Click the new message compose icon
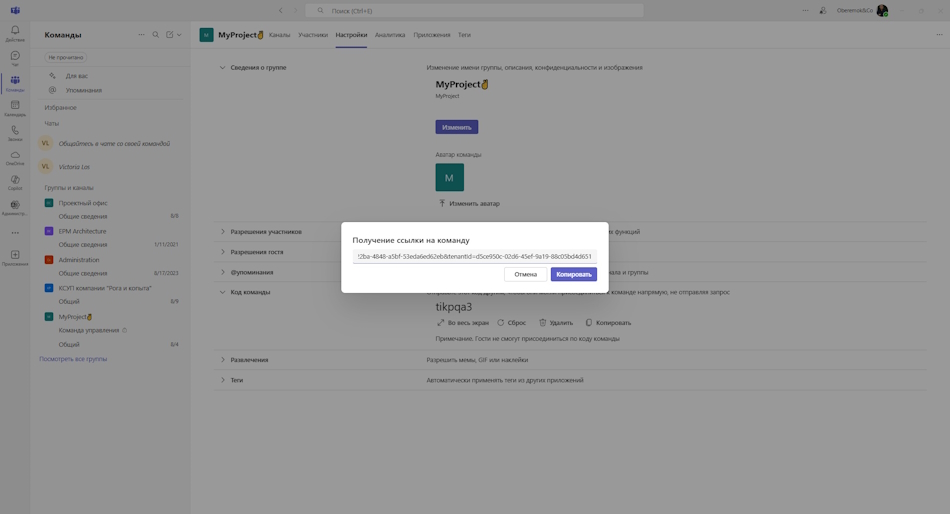This screenshot has height=514, width=950. (170, 35)
